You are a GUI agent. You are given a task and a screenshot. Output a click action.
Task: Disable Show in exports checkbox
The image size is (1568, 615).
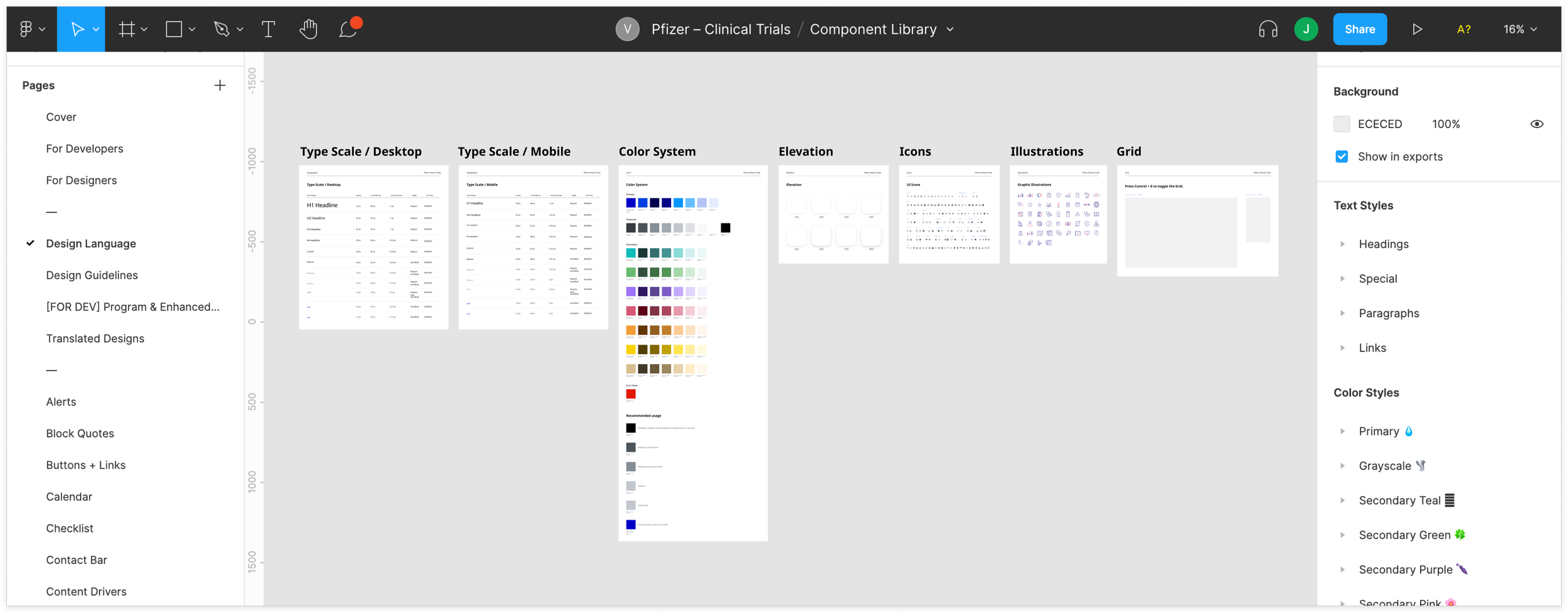point(1341,156)
